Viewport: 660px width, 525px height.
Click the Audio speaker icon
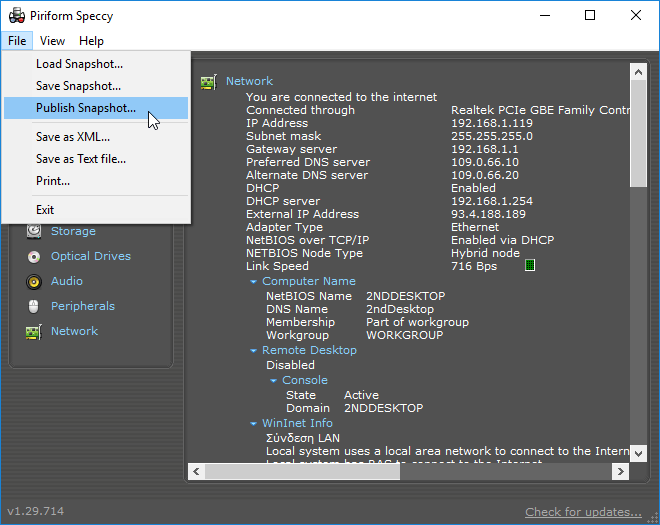tap(34, 282)
